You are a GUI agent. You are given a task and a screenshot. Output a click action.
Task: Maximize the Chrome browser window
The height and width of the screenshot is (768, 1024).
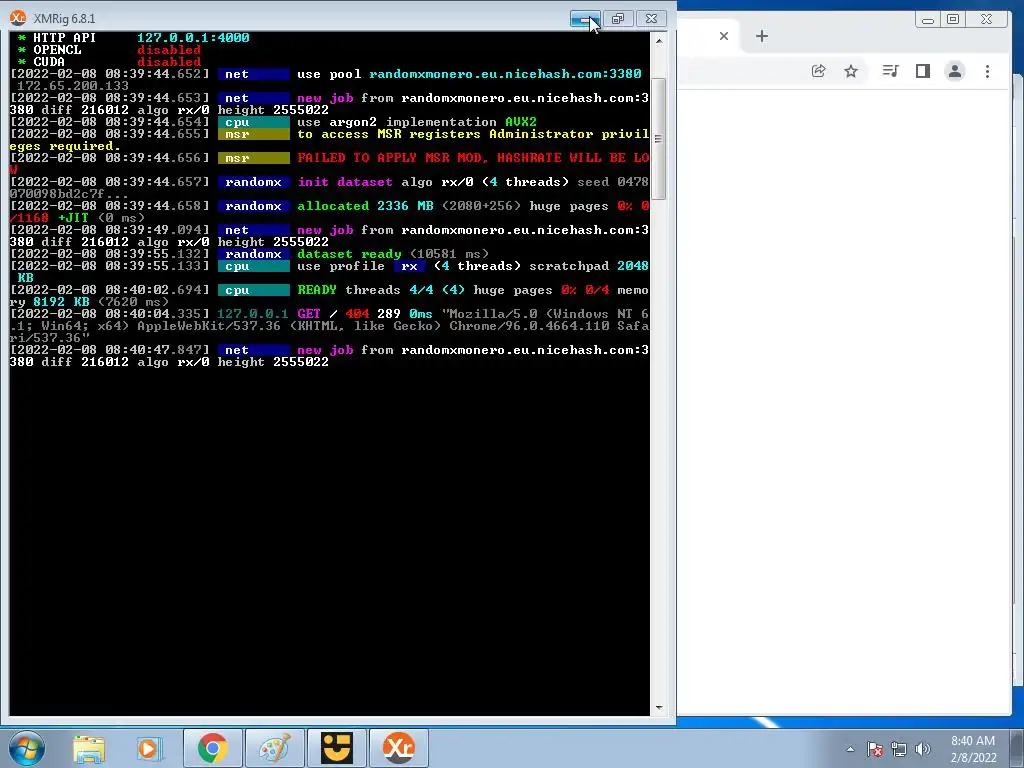tap(953, 20)
